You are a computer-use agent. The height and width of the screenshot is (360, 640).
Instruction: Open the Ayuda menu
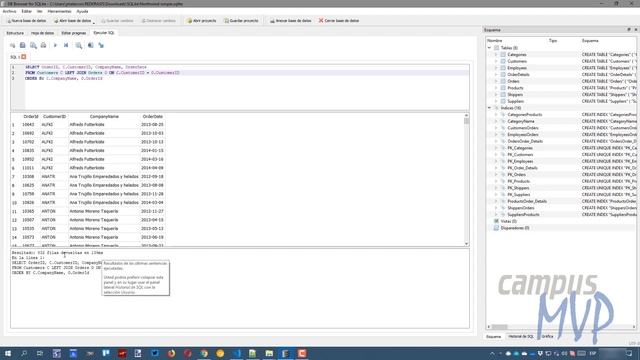82,11
